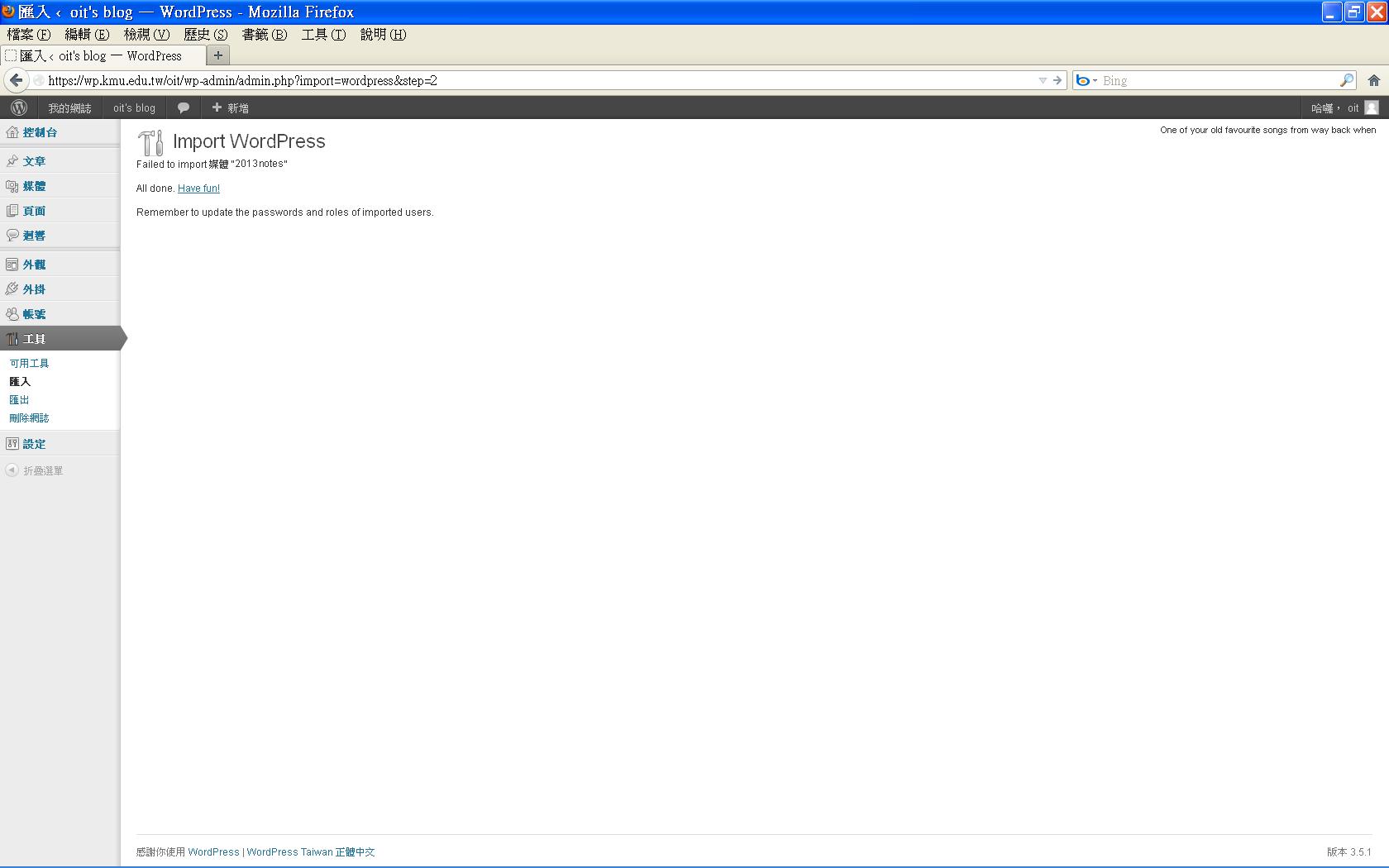Open the 匯出 submenu link
1389x868 pixels.
tap(19, 400)
